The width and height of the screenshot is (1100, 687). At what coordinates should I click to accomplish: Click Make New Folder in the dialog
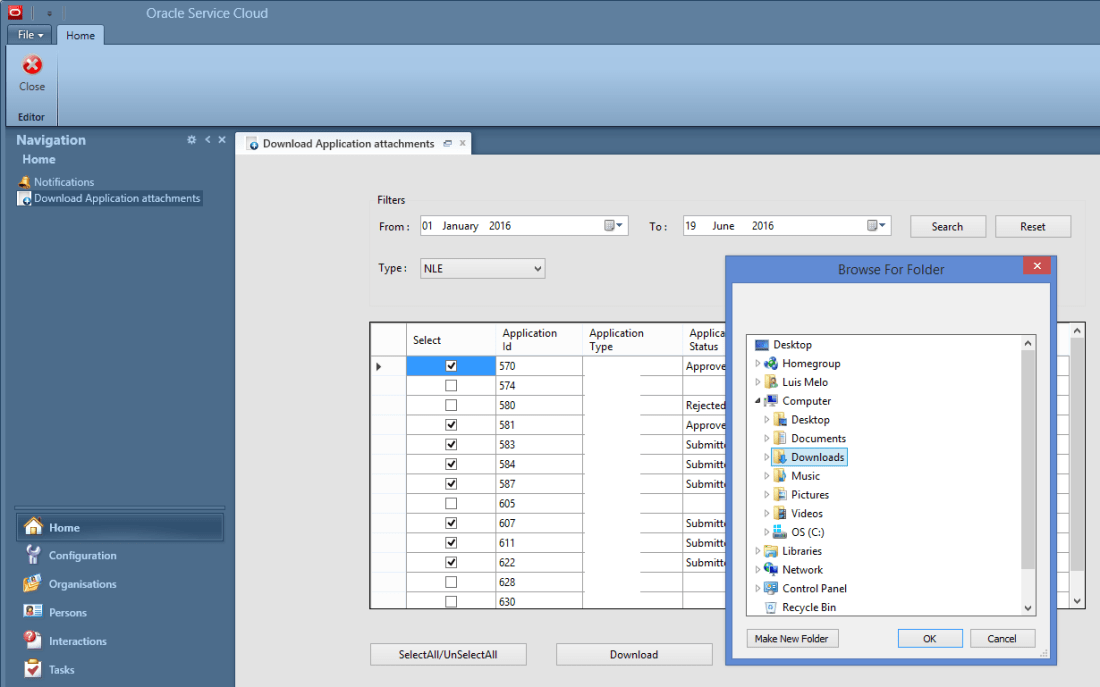point(792,638)
